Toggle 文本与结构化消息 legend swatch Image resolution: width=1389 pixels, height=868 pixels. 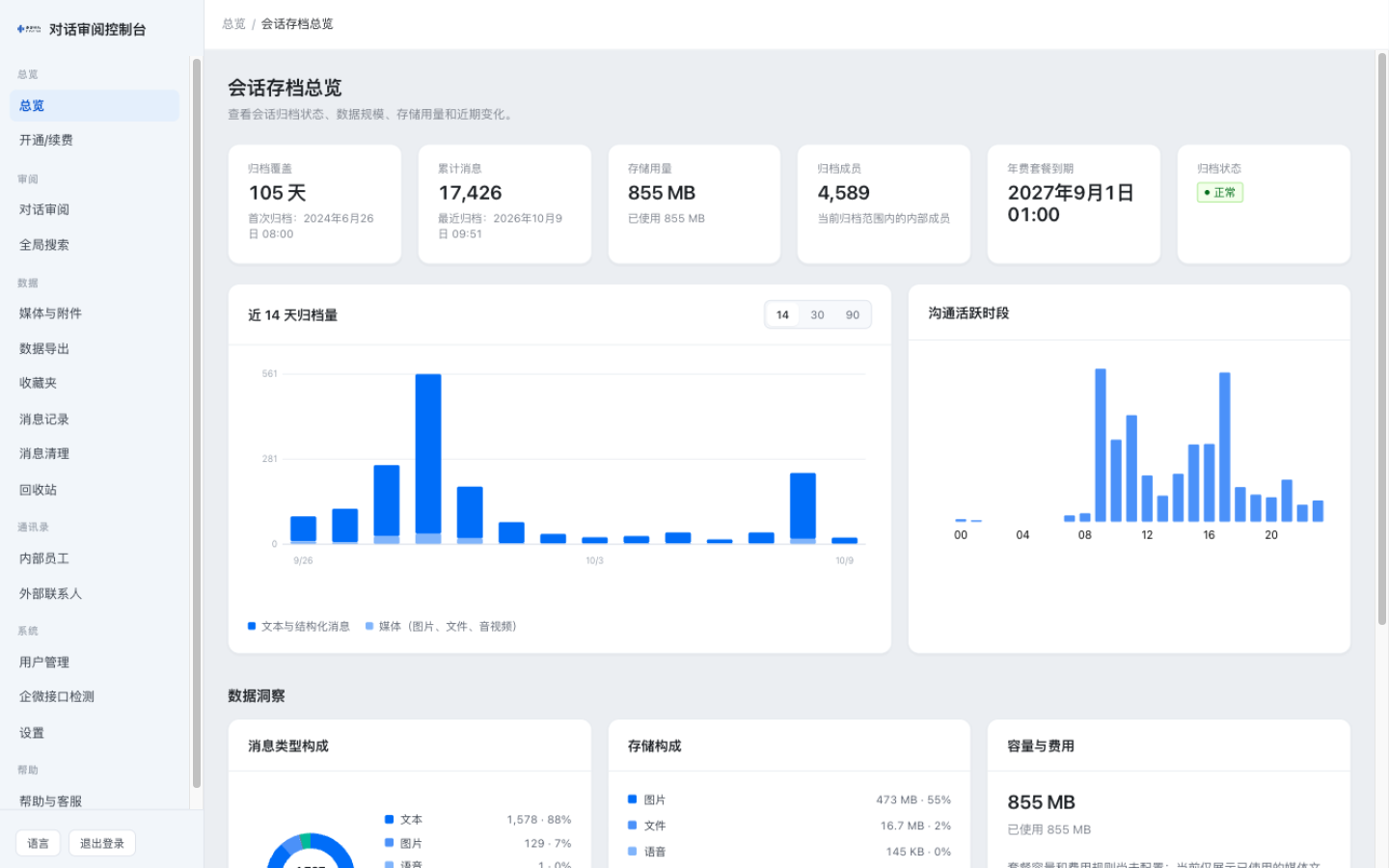pos(252,626)
